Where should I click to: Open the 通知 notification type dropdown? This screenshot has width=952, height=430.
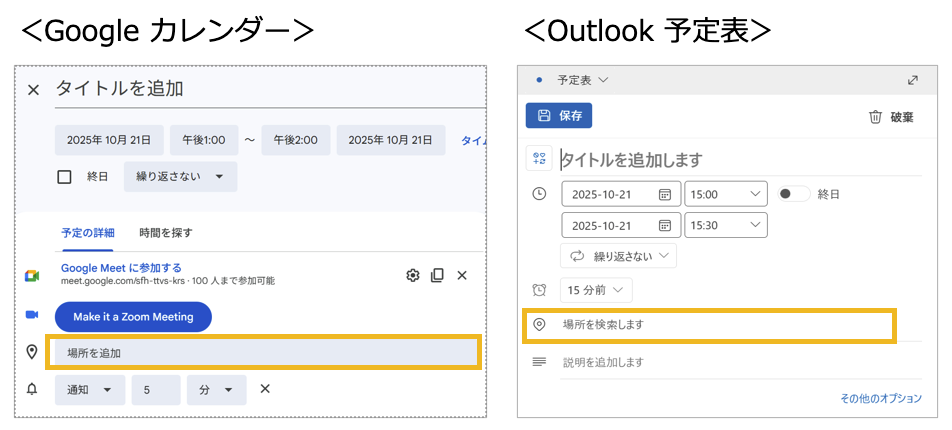pos(90,389)
